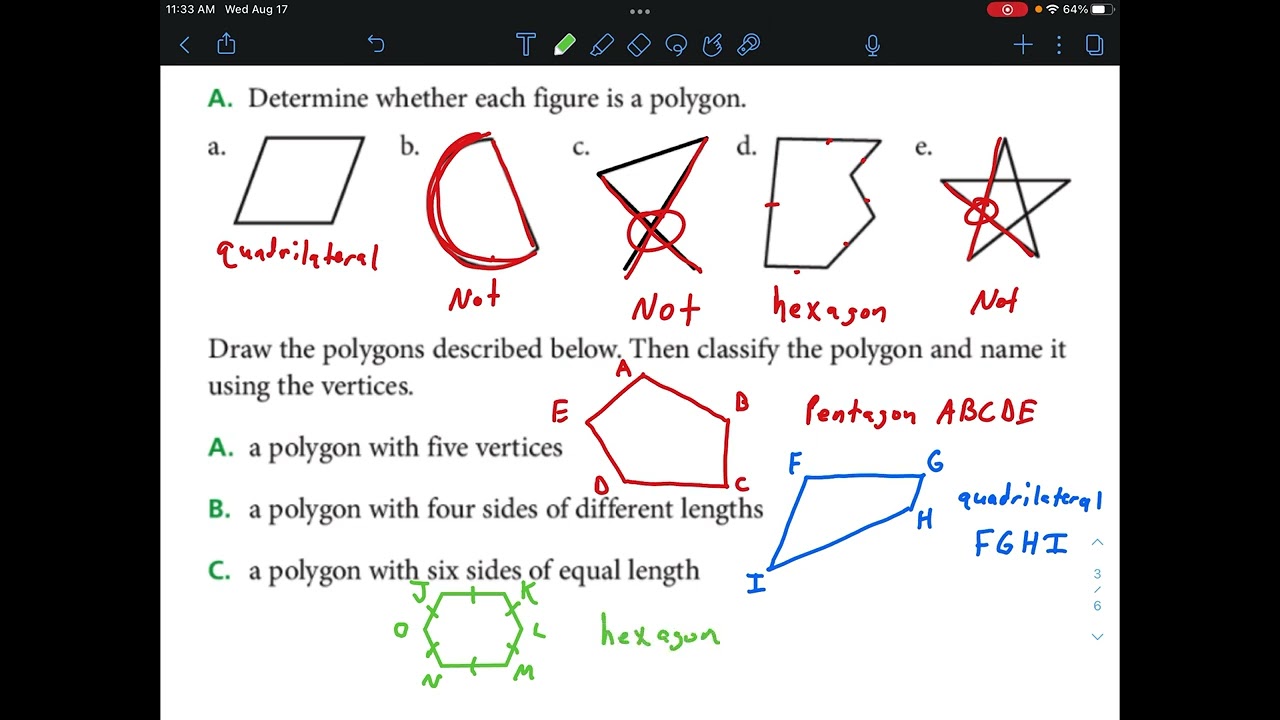The height and width of the screenshot is (720, 1280).
Task: Go to next page with down chevron
Action: pos(1097,637)
